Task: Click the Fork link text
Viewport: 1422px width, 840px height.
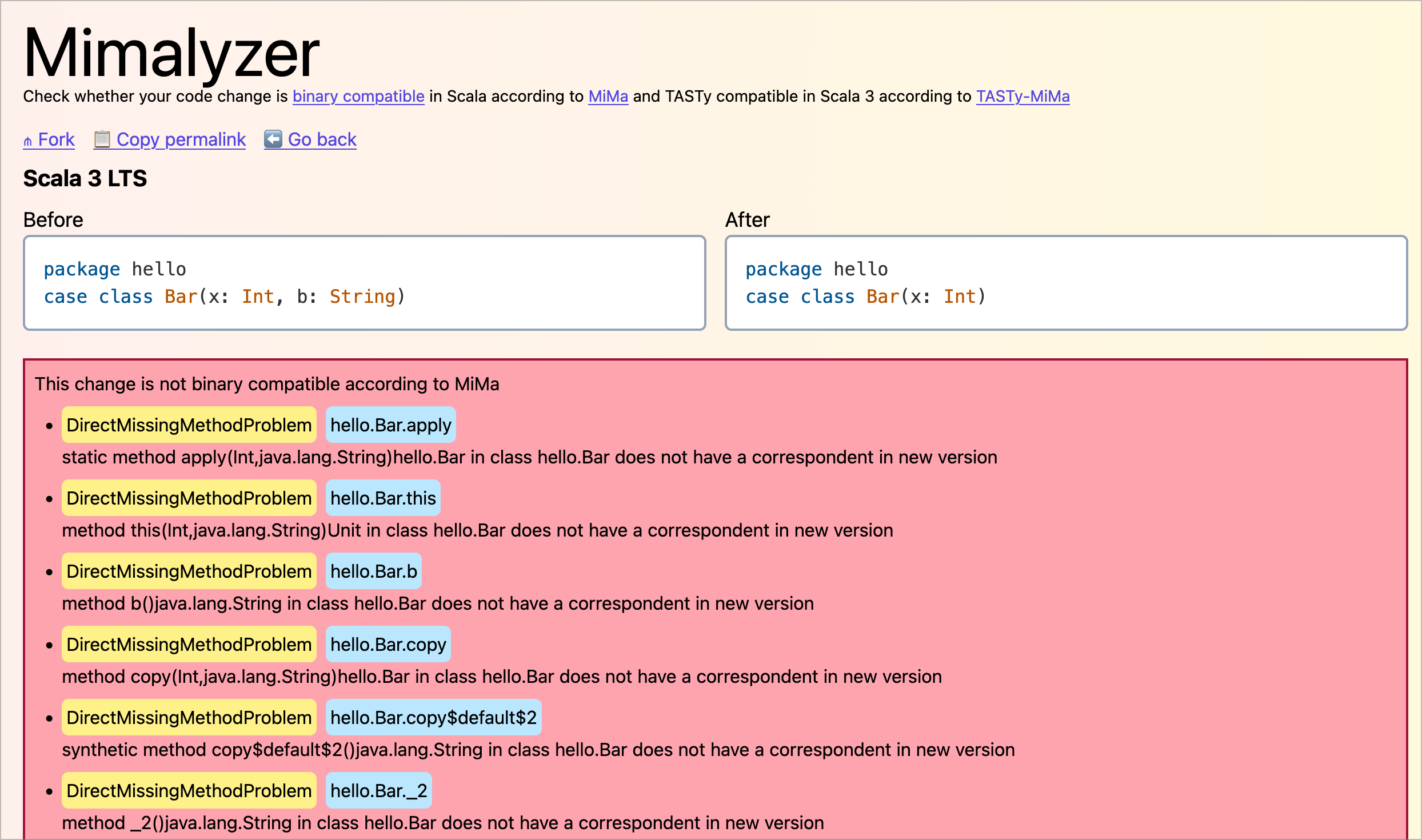Action: pos(56,139)
